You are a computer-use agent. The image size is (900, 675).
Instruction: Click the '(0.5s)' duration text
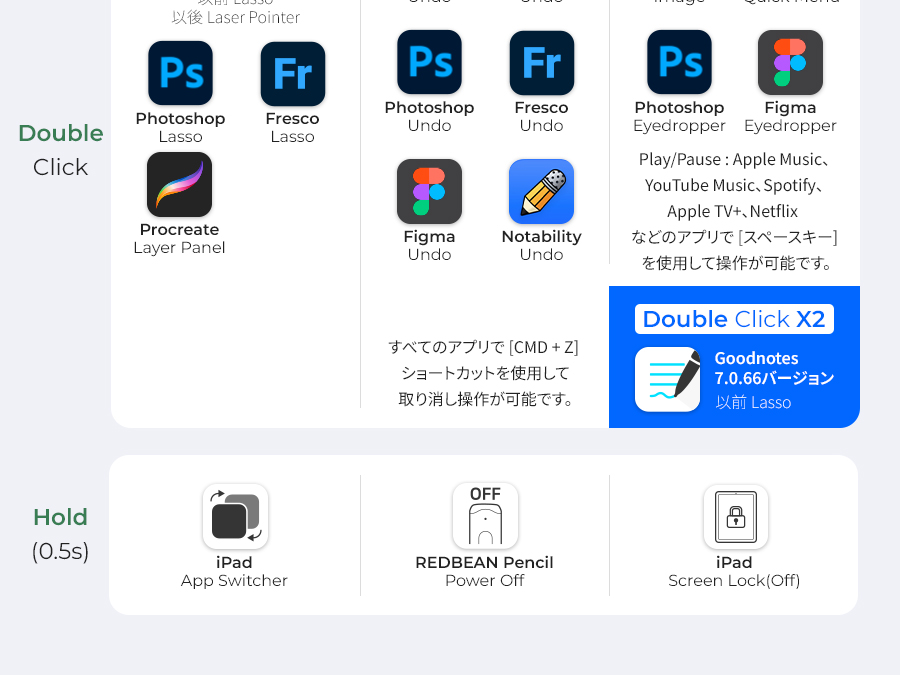[x=60, y=551]
